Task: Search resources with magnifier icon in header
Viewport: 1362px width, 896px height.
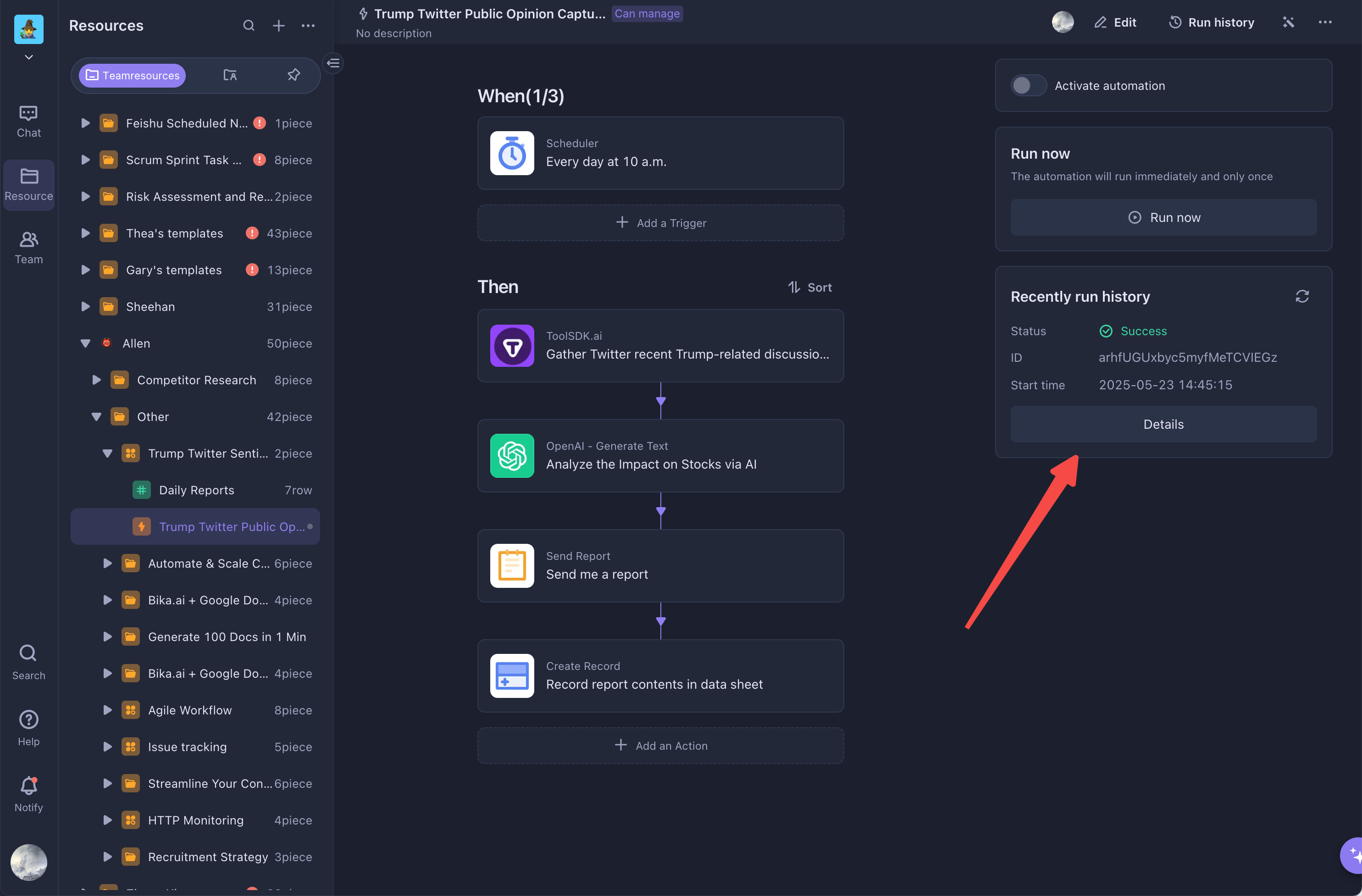Action: point(249,26)
